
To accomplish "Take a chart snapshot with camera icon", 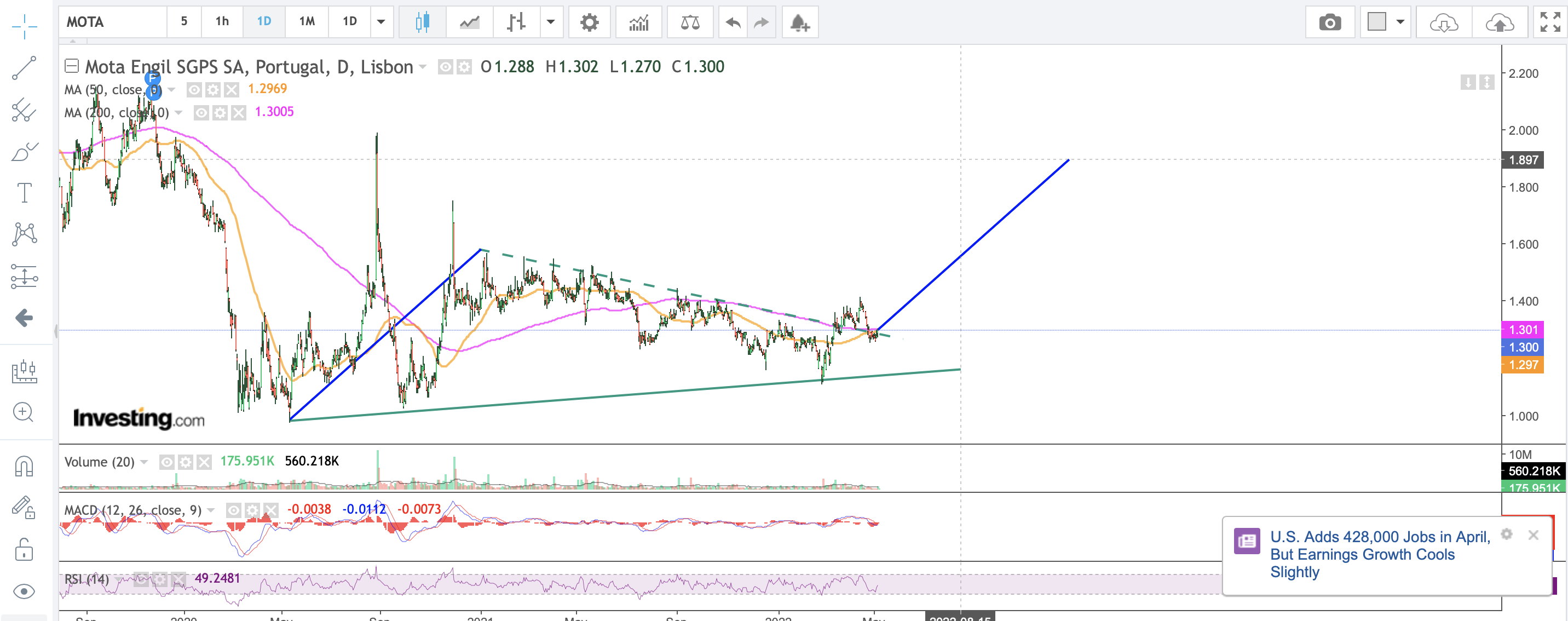I will (x=1329, y=22).
